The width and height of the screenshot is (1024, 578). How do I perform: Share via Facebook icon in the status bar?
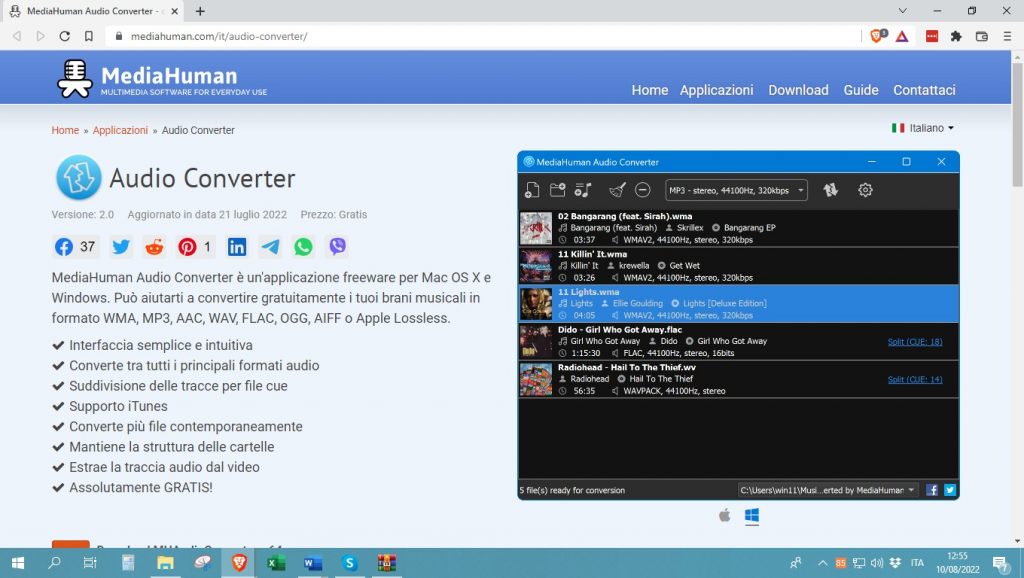click(x=931, y=490)
